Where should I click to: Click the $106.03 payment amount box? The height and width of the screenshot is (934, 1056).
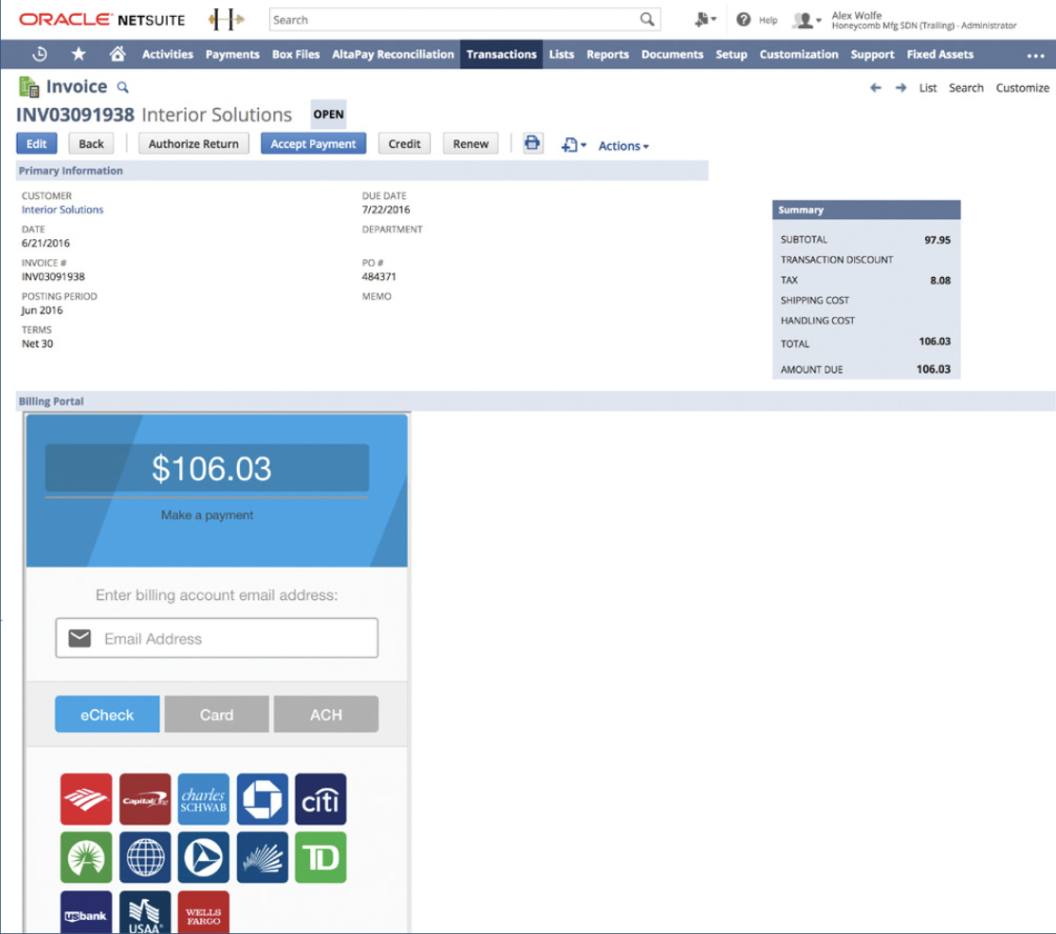coord(207,468)
